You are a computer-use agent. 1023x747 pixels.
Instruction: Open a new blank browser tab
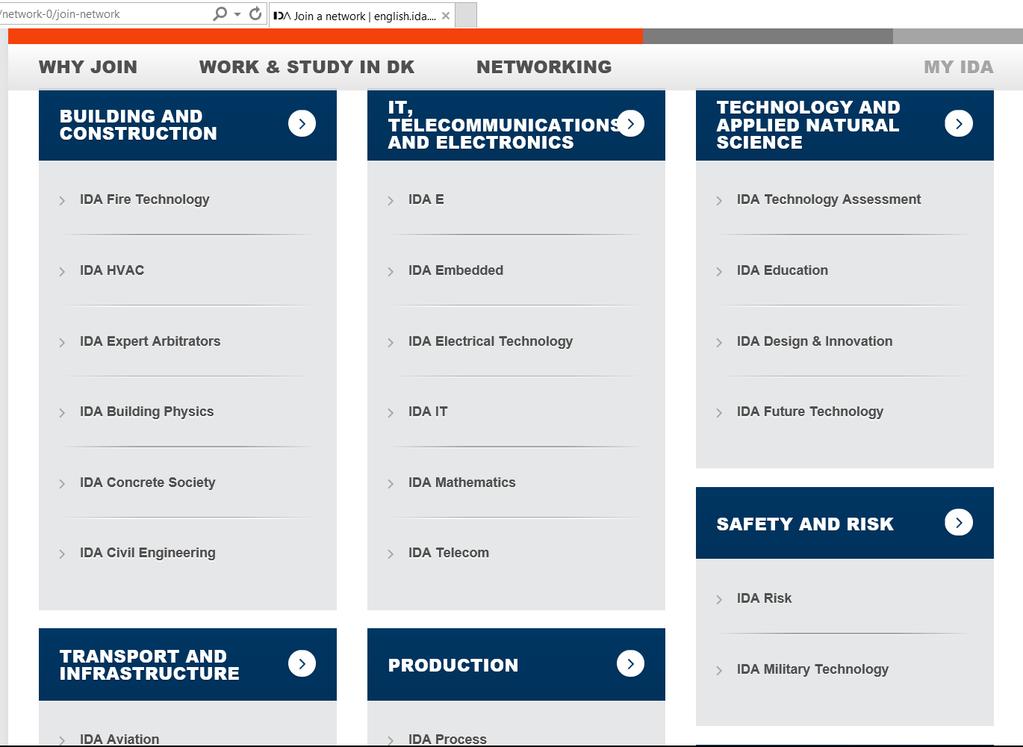tap(466, 16)
